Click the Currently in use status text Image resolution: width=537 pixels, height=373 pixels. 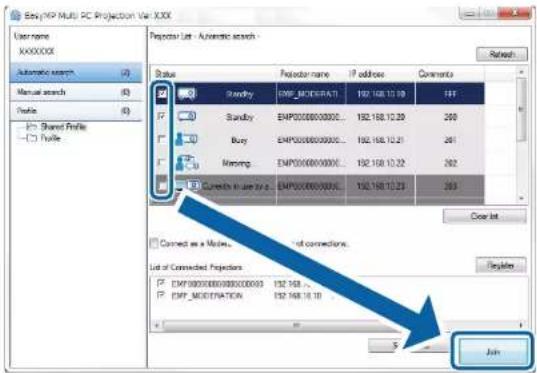click(239, 186)
